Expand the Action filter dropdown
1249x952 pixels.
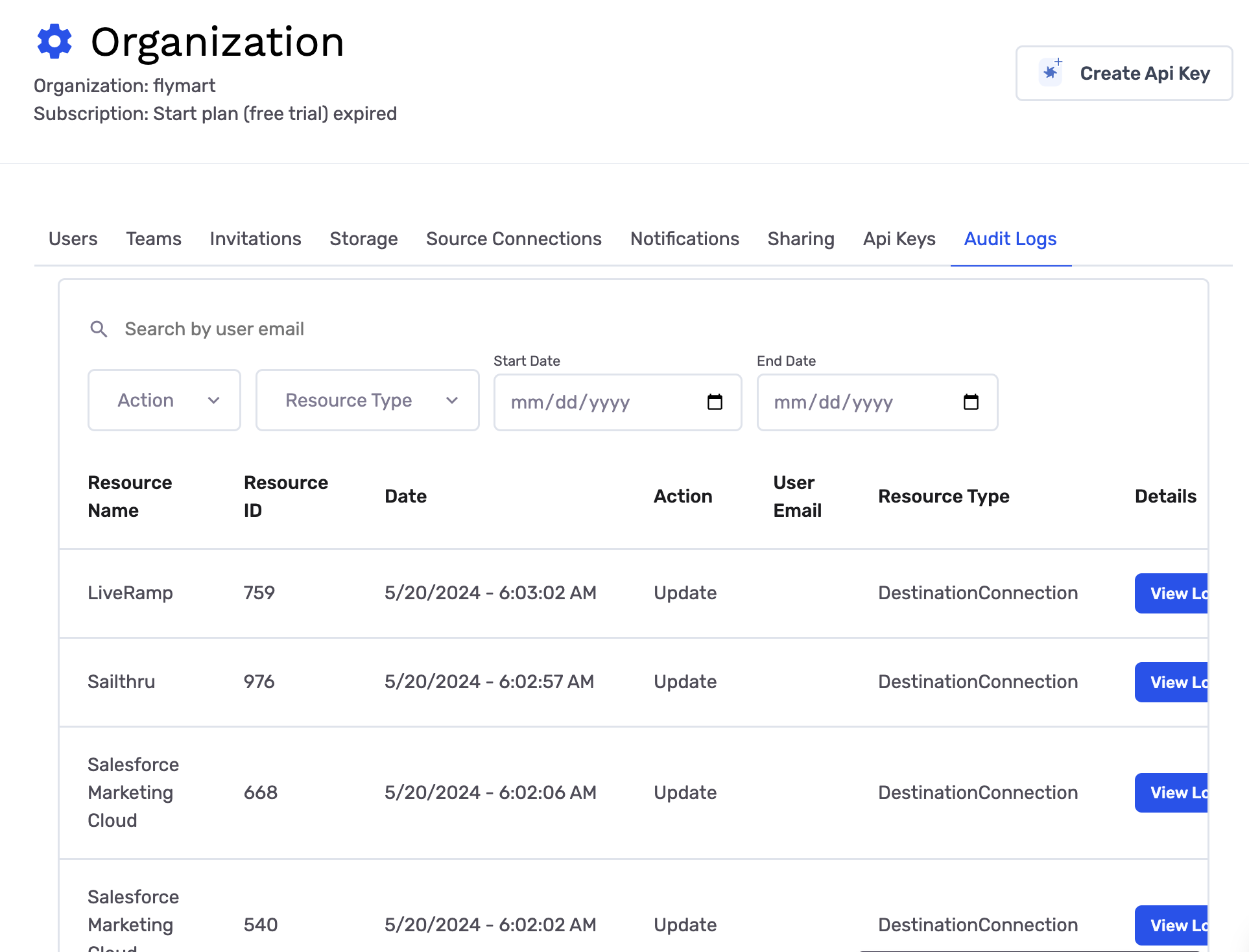(x=164, y=400)
